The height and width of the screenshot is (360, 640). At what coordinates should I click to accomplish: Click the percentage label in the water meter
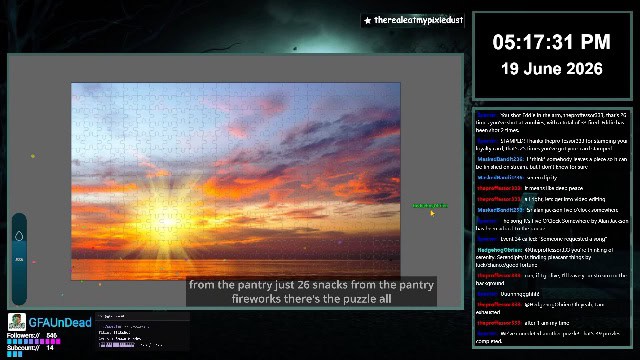click(19, 259)
